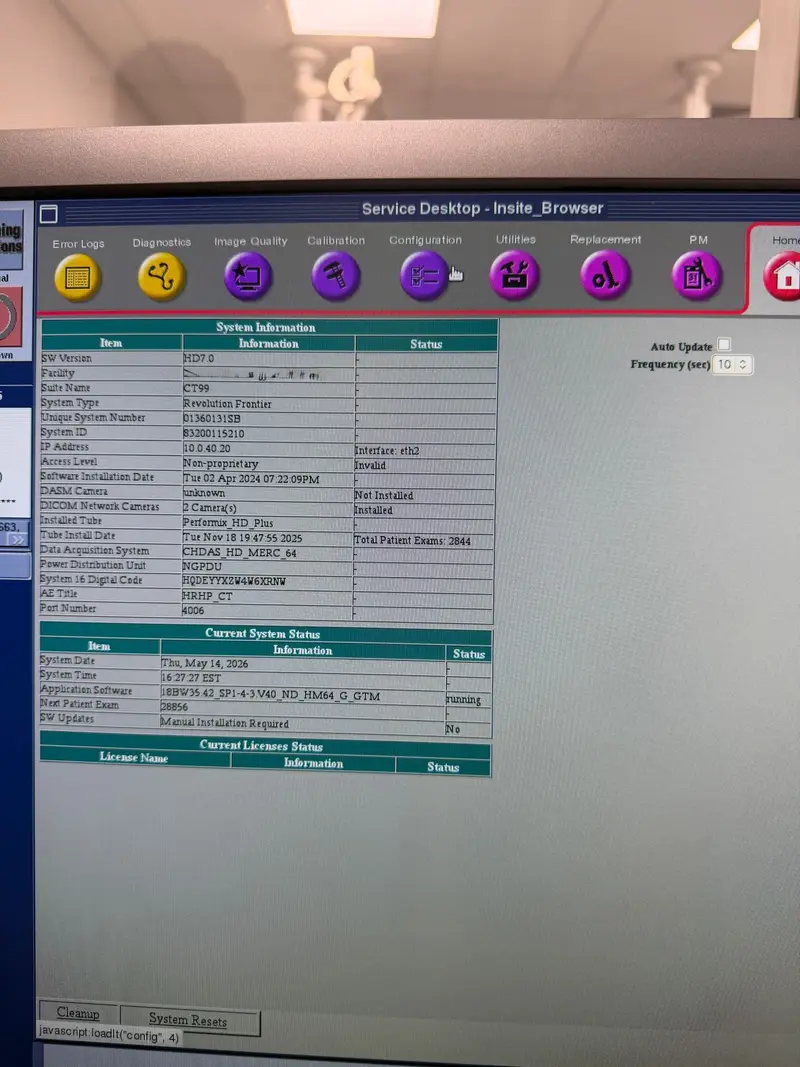Open the Diagnostics stethoscope icon
The image size is (800, 1067).
click(x=161, y=276)
